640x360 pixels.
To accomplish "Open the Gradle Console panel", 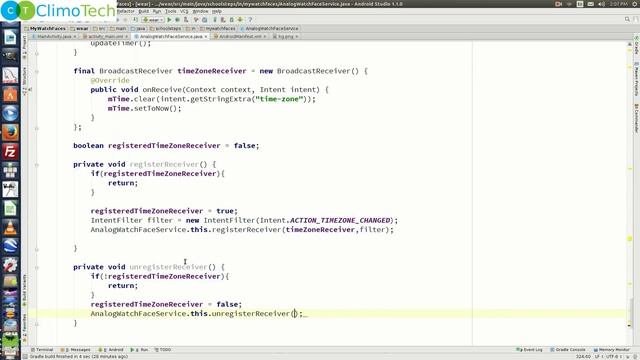I will pos(568,350).
